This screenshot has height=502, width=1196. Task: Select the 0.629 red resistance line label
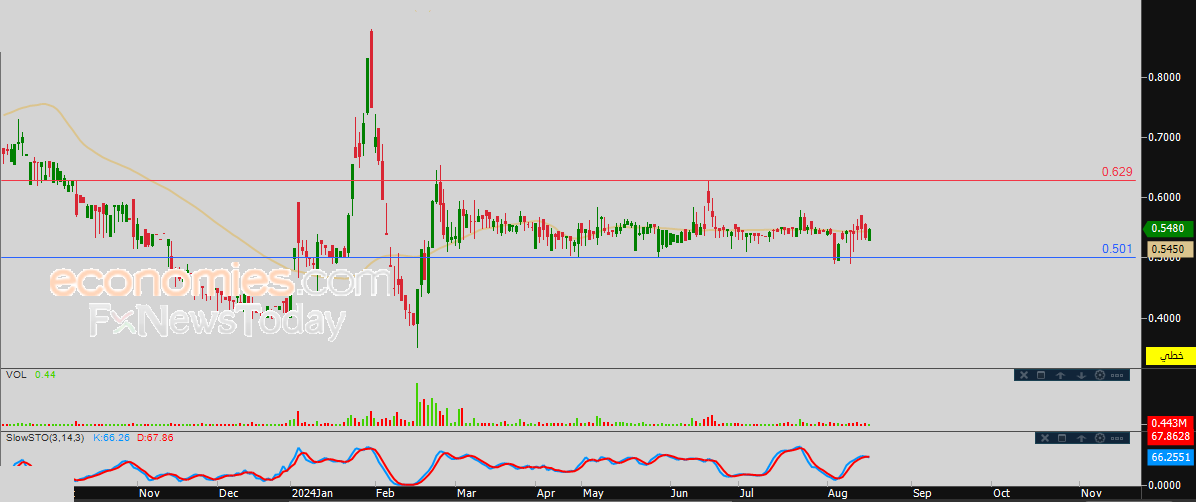(x=1117, y=172)
